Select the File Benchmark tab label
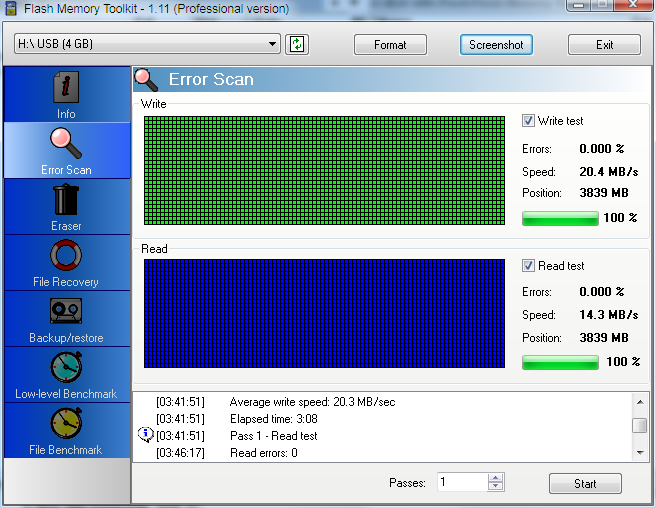The image size is (656, 508). 66,450
